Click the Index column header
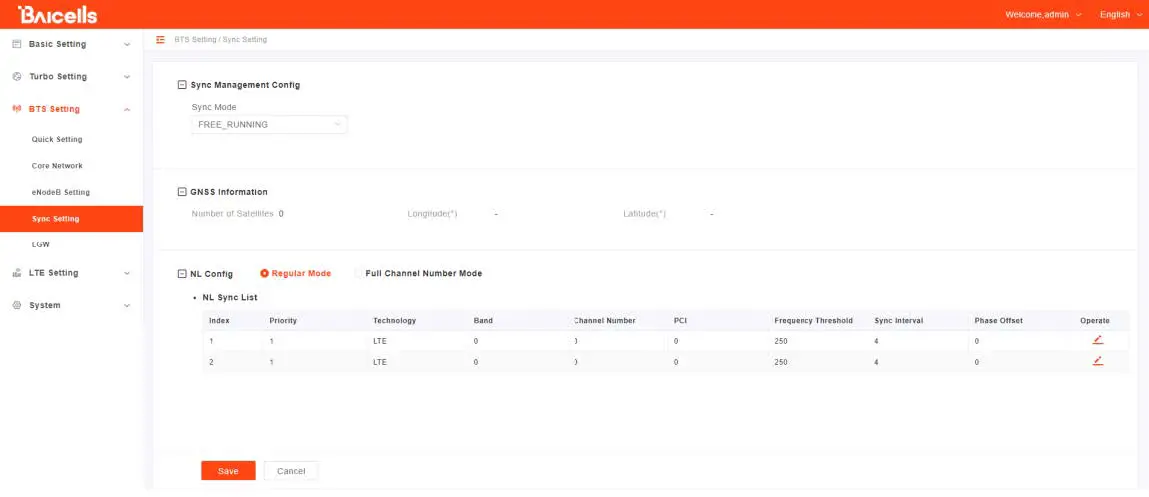 click(219, 320)
